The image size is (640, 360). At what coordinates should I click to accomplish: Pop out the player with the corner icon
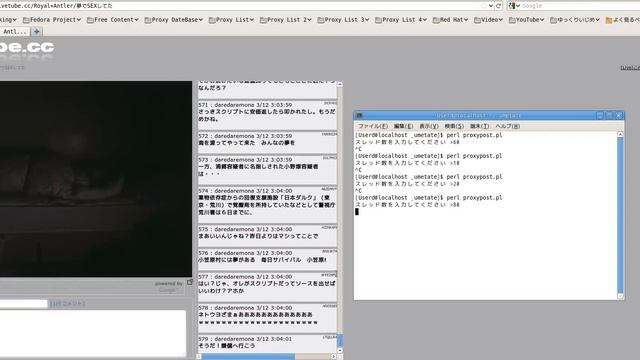click(x=190, y=282)
